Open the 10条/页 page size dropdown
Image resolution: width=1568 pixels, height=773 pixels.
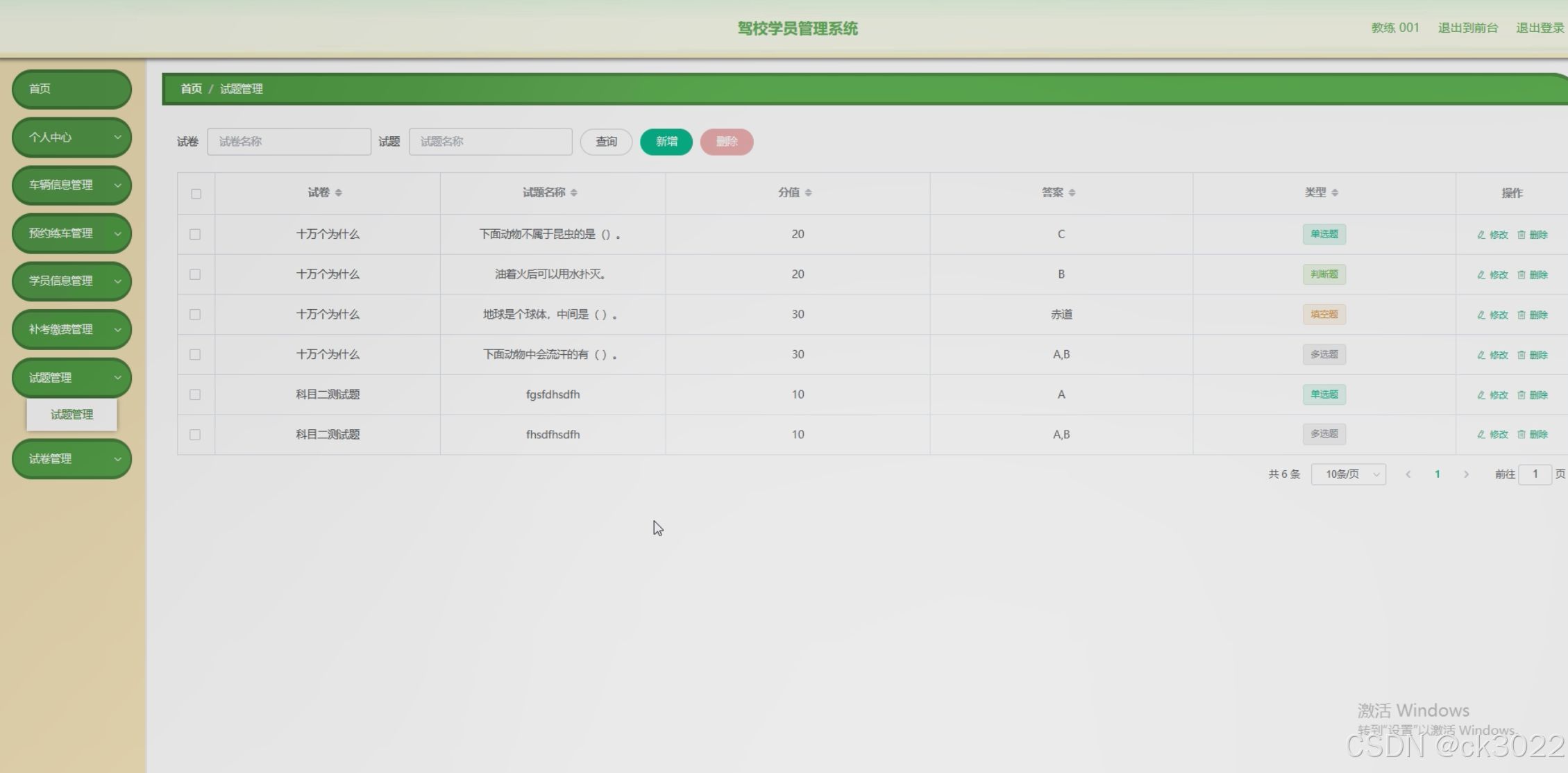click(1348, 474)
